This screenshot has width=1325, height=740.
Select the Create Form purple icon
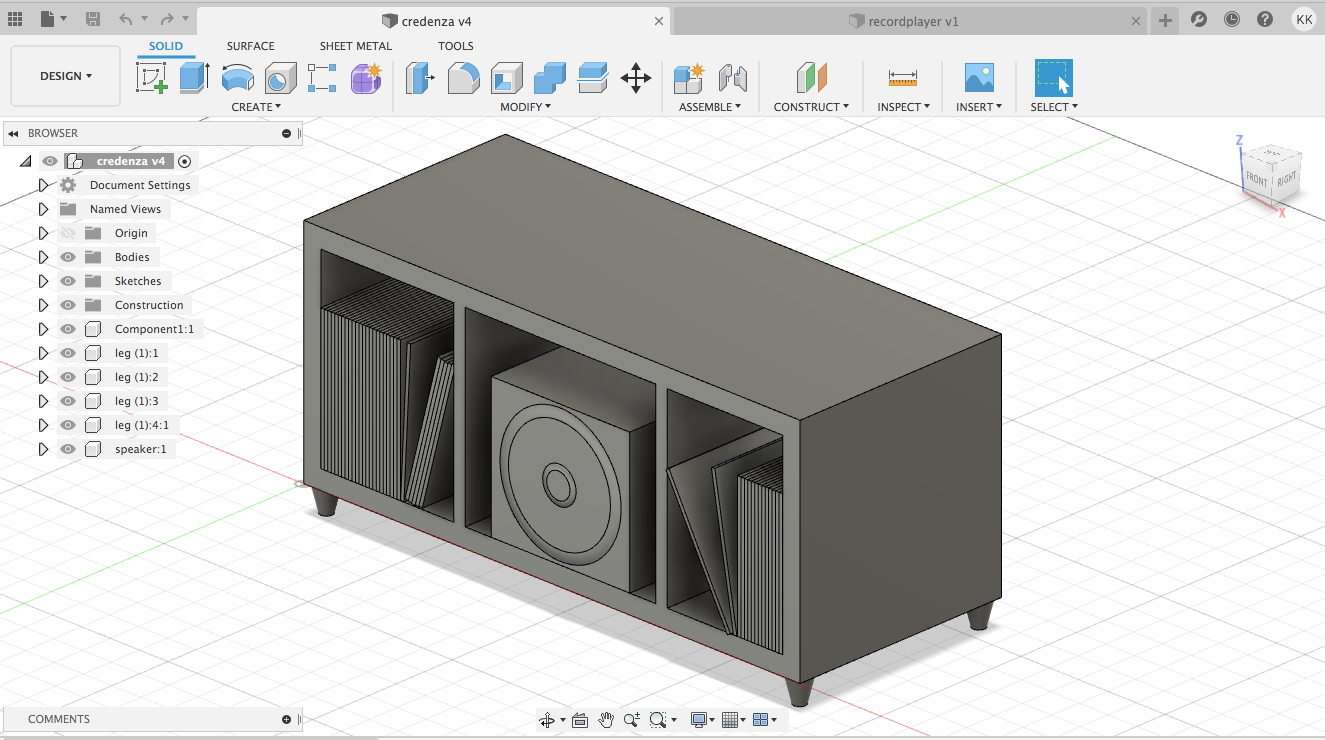366,78
